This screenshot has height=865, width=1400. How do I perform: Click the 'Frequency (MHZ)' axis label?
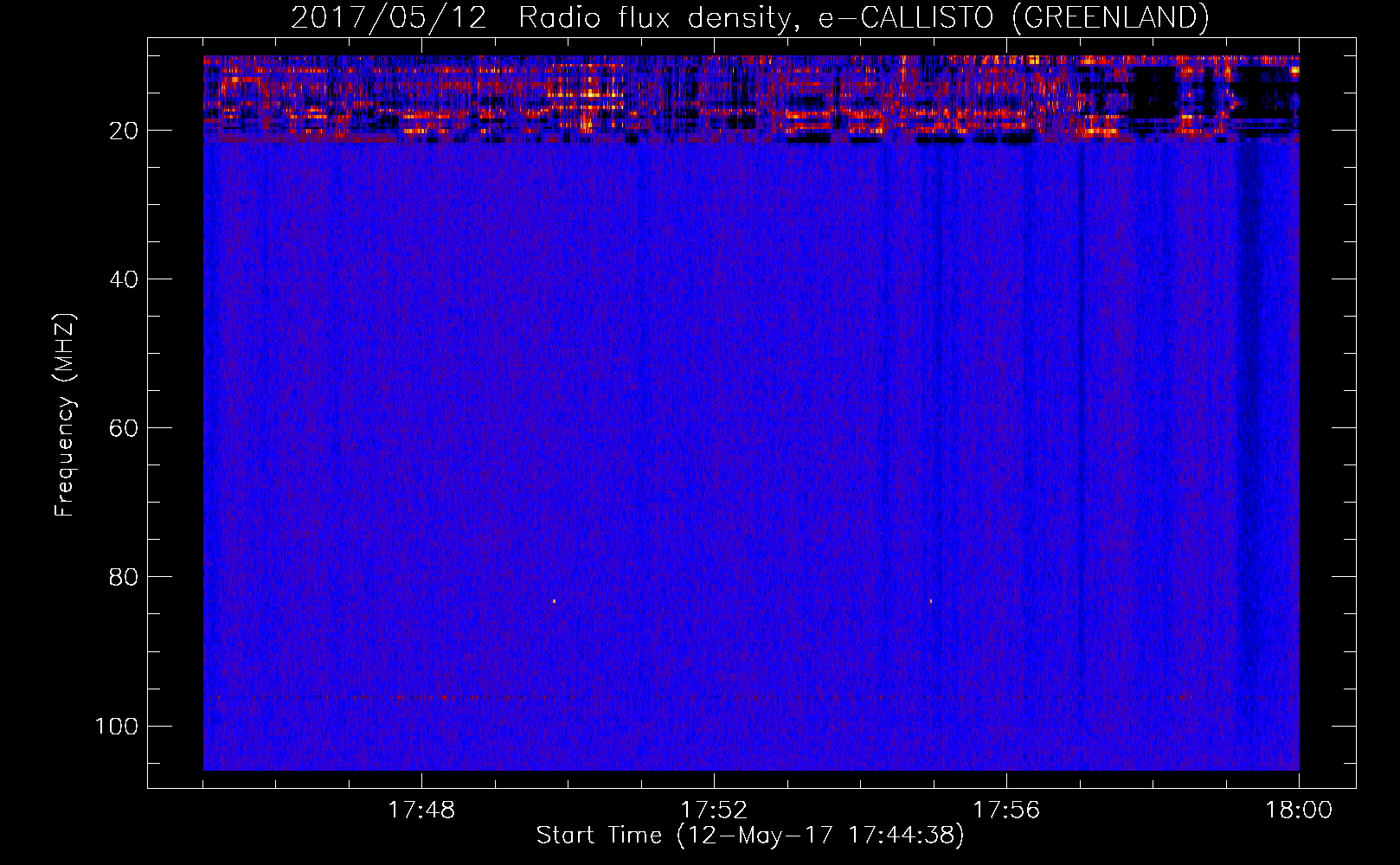[x=65, y=414]
